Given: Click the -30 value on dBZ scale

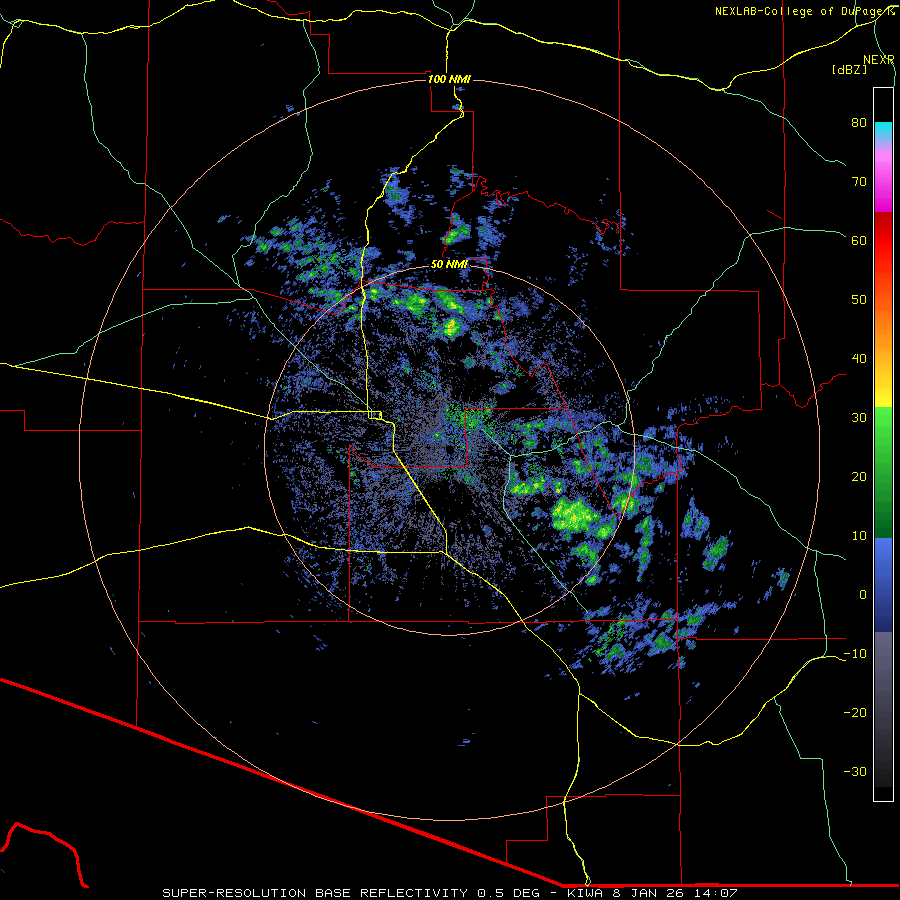Looking at the screenshot, I should coord(855,771).
